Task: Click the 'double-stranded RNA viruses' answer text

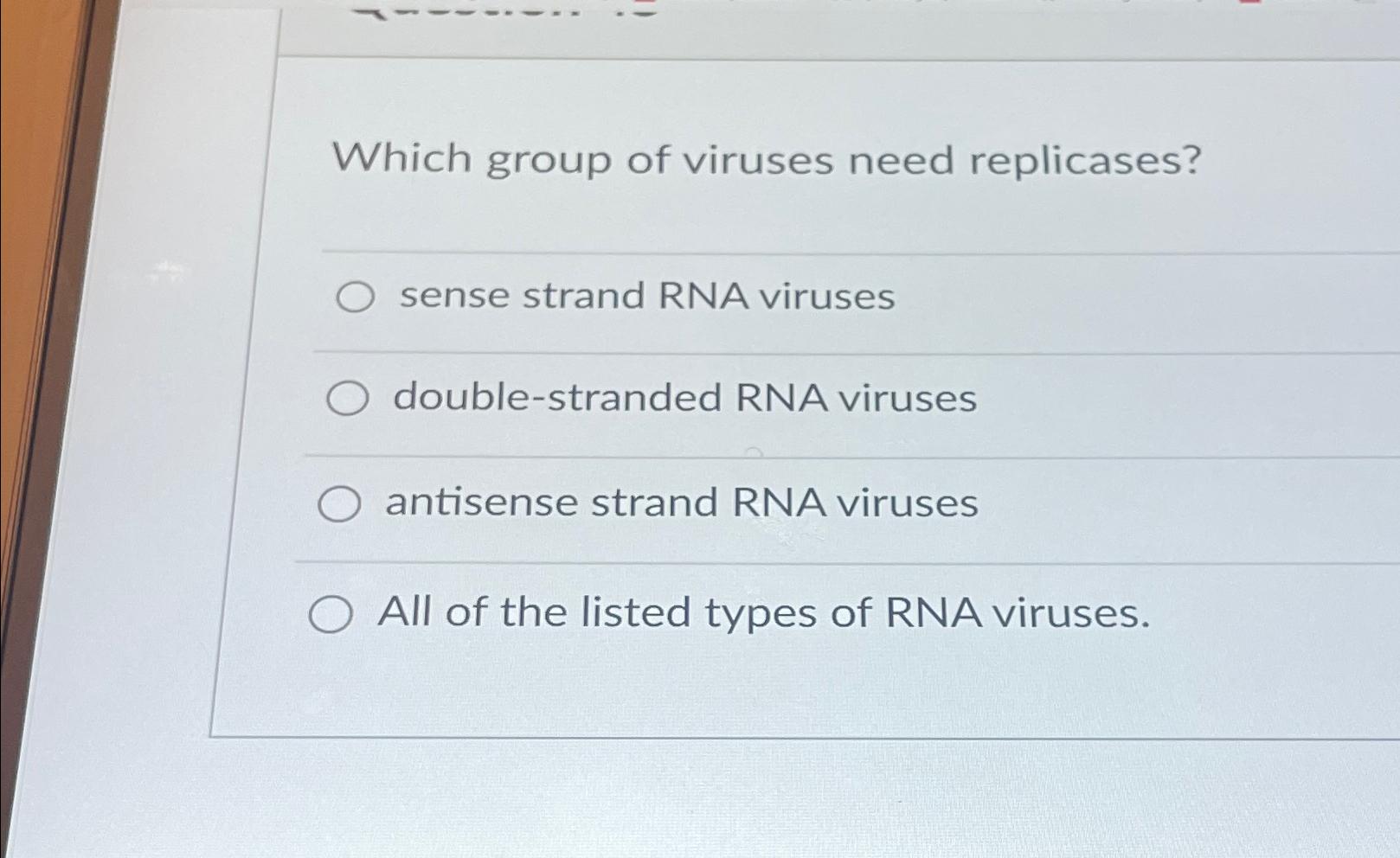Action: 684,400
